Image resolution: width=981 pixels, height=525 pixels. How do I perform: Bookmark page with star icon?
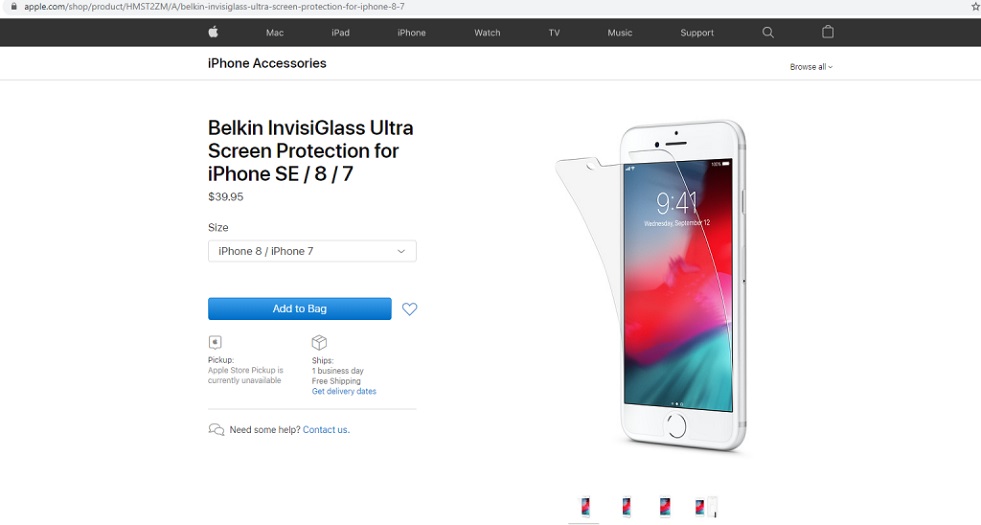(x=976, y=6)
